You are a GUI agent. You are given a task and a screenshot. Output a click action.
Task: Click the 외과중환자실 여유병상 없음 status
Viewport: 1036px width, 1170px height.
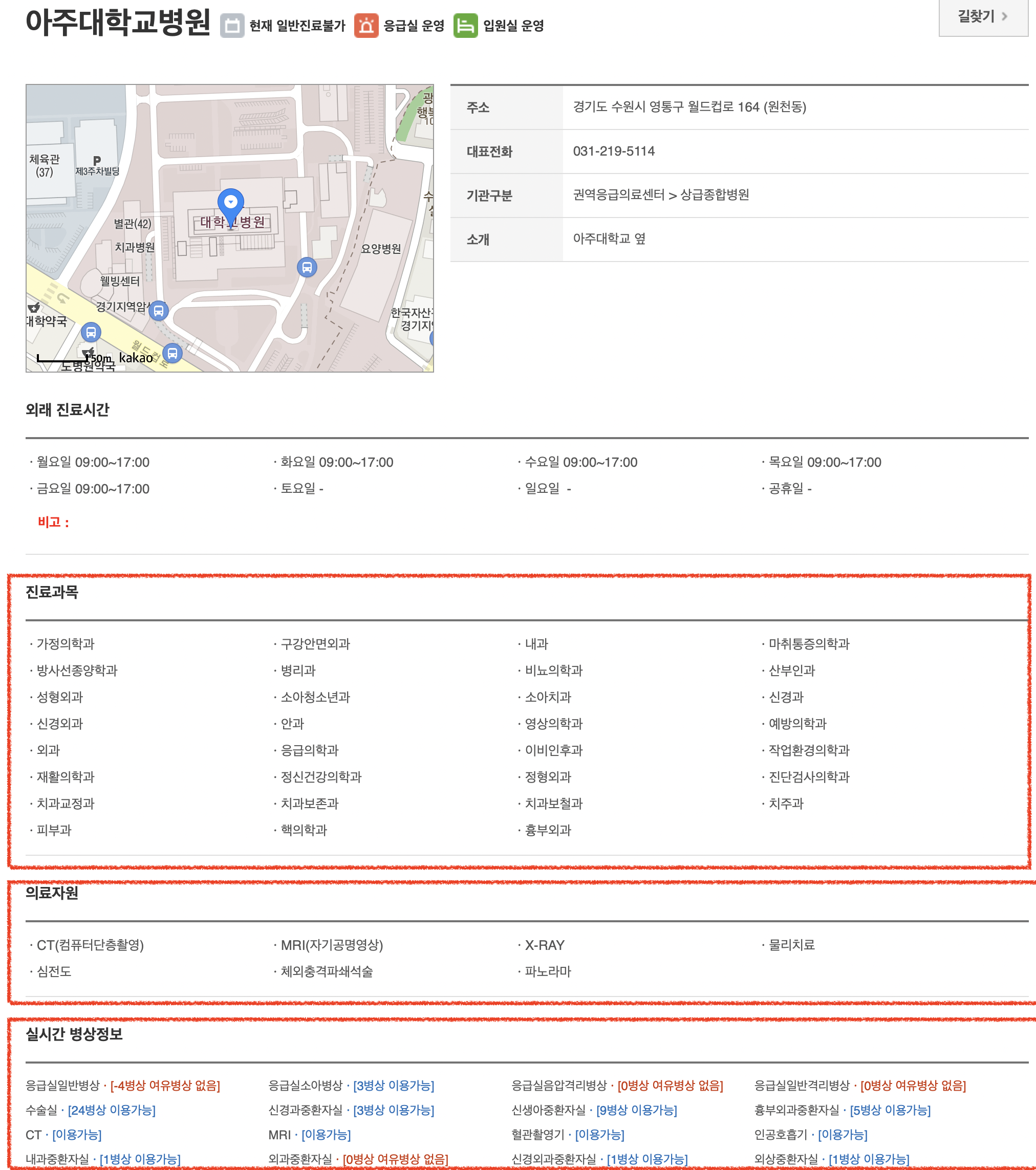coord(395,1159)
